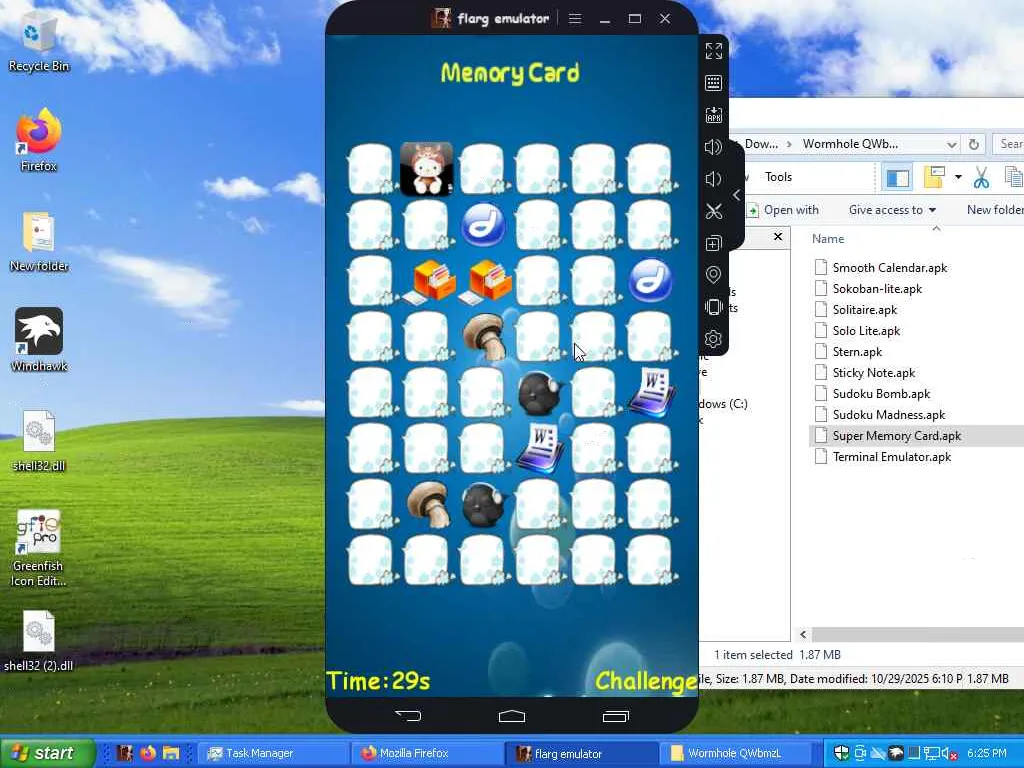Tap the black bird card in fifth row
The image size is (1024, 768).
click(x=539, y=392)
